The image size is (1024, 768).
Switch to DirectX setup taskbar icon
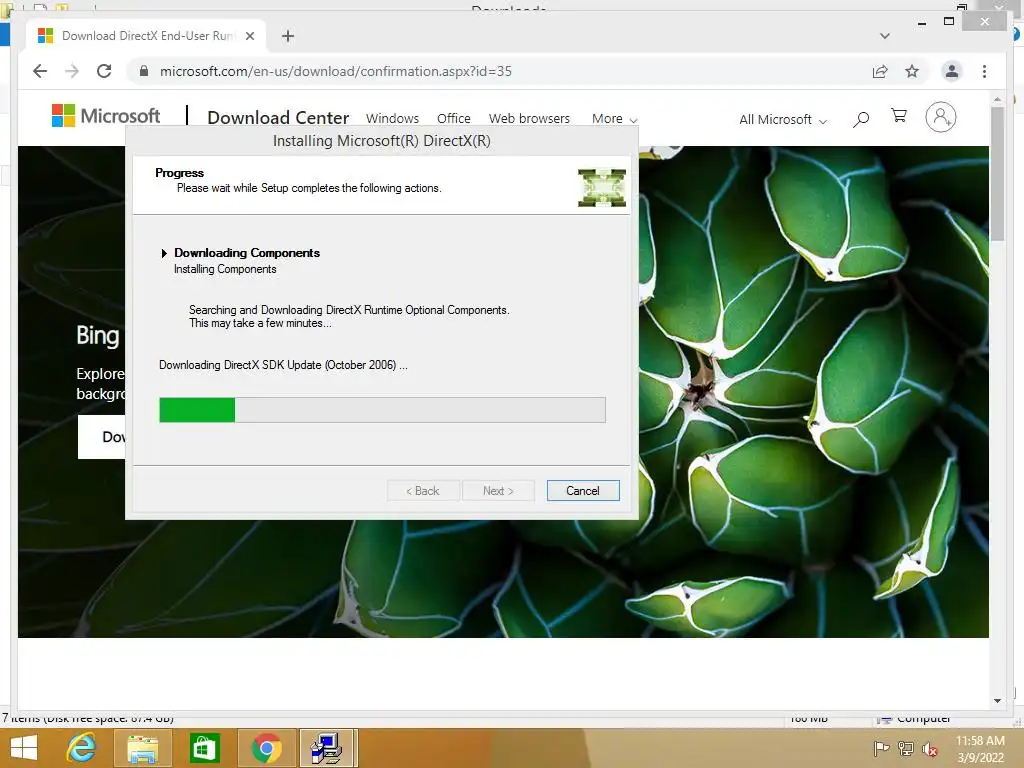point(328,748)
